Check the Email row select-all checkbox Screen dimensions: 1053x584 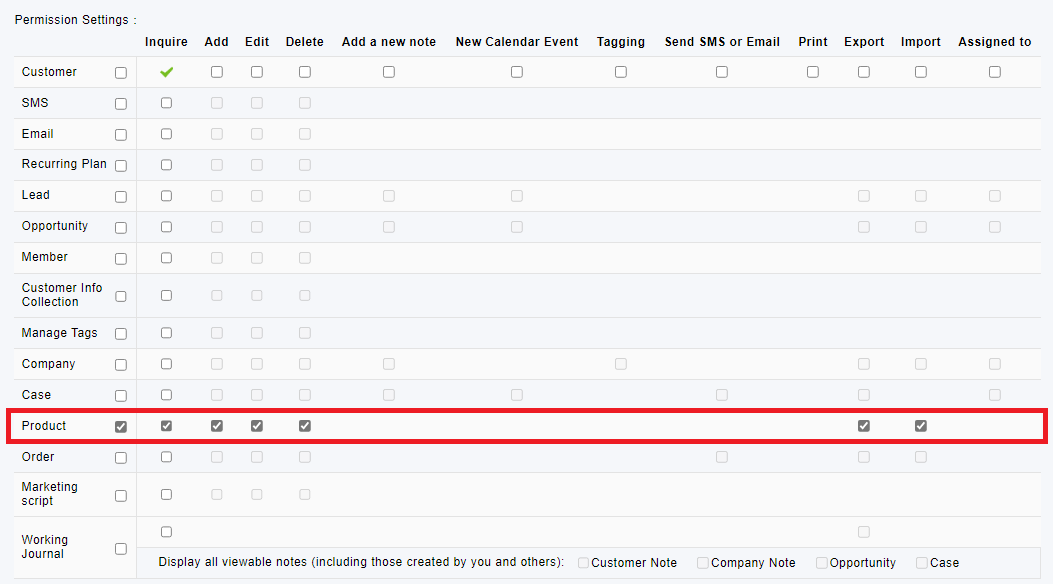pyautogui.click(x=121, y=135)
